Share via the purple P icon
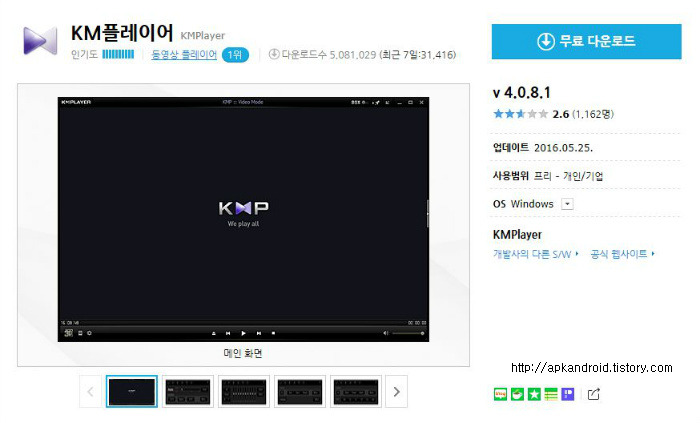The height and width of the screenshot is (423, 700). coord(568,394)
